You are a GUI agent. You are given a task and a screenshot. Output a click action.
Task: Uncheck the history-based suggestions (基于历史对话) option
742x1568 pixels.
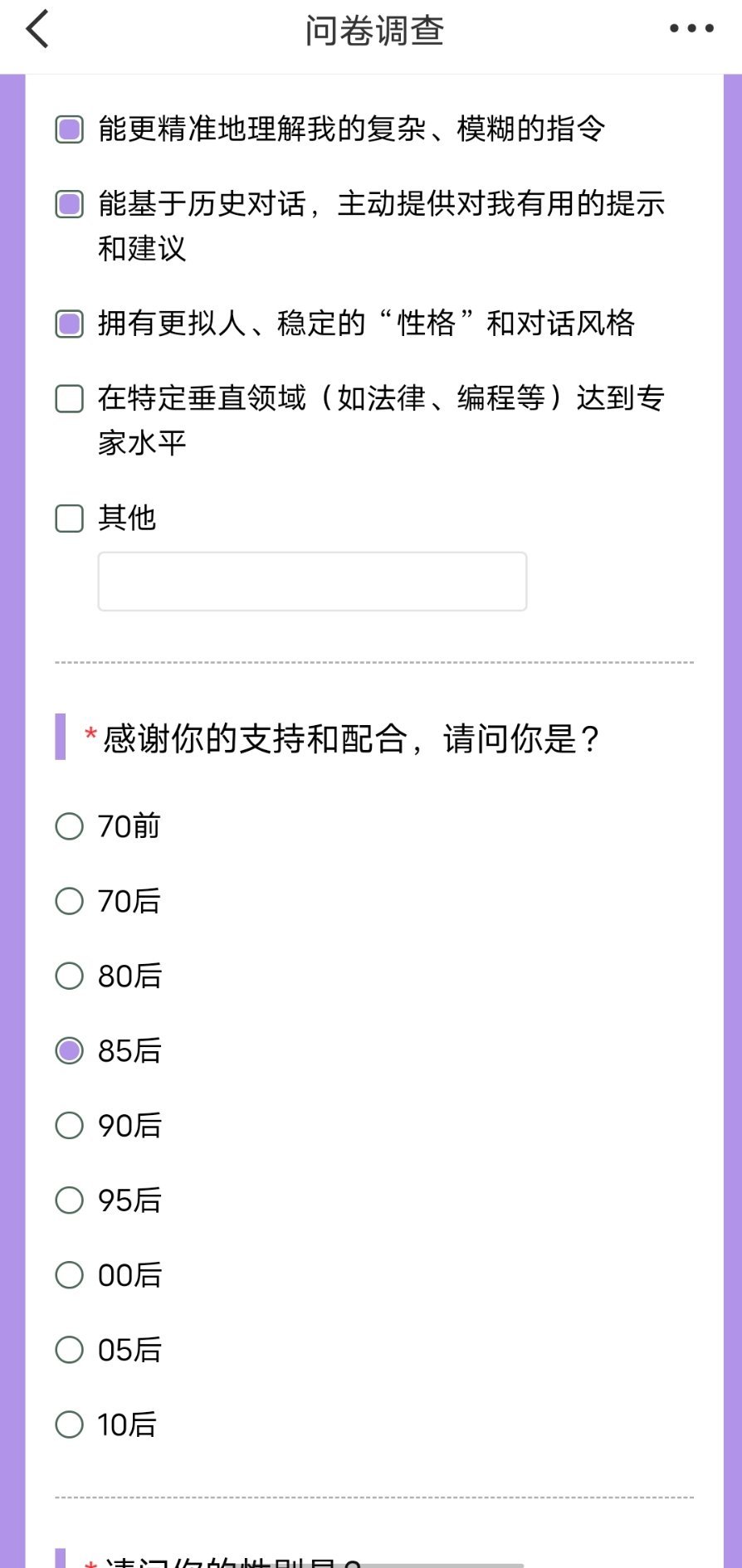(x=70, y=204)
